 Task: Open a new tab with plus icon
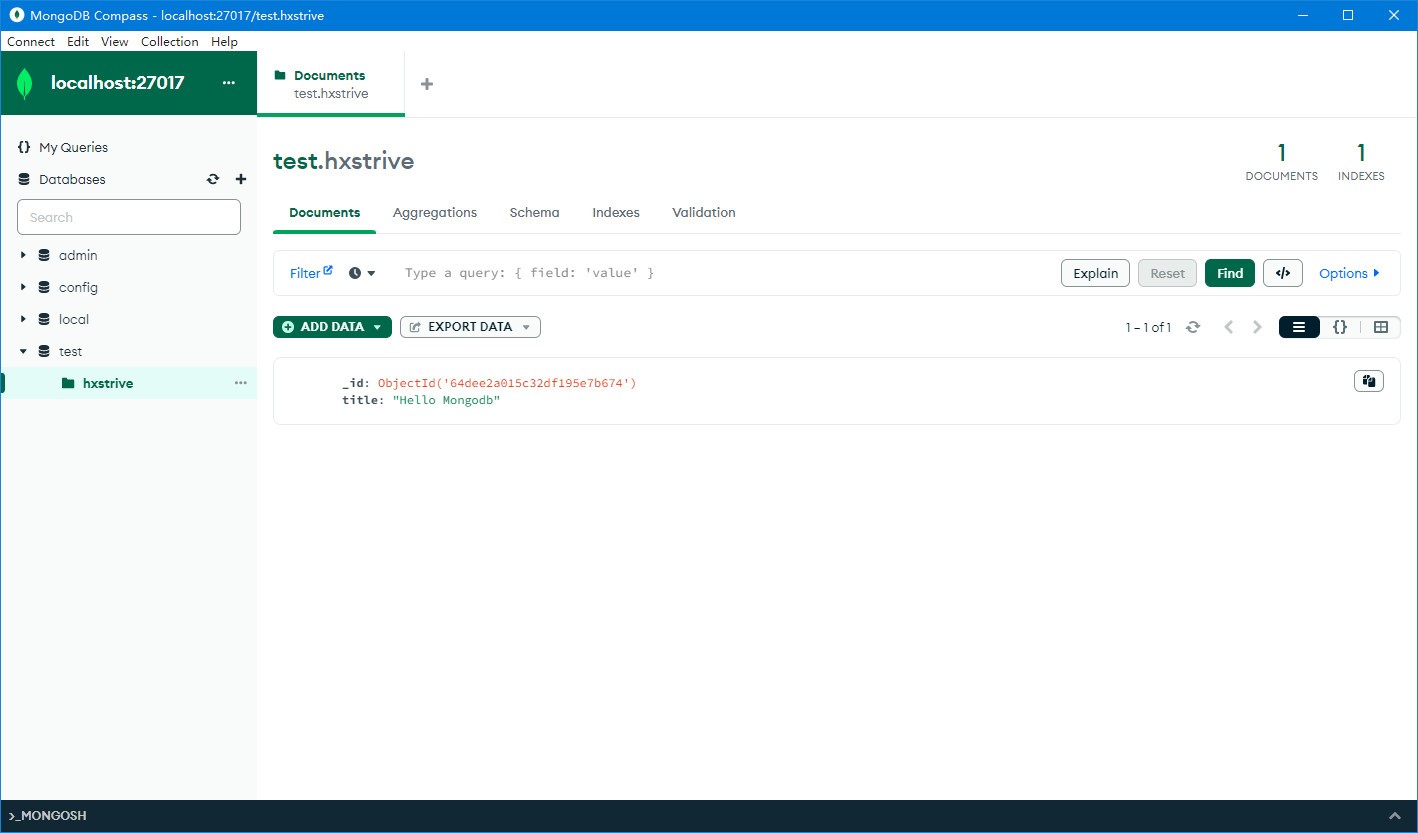[x=427, y=84]
